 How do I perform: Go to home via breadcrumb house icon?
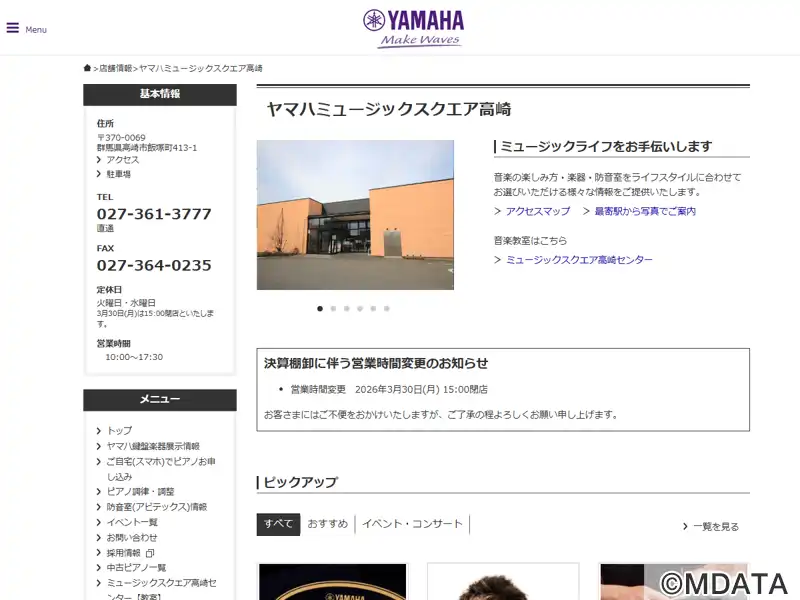point(87,68)
